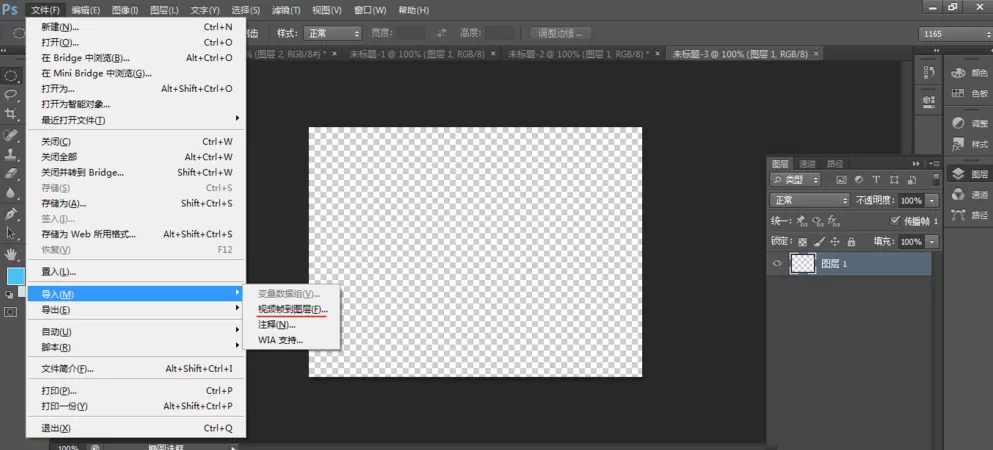Choose 视频帧到图层(F)... in the submenu

click(x=293, y=309)
